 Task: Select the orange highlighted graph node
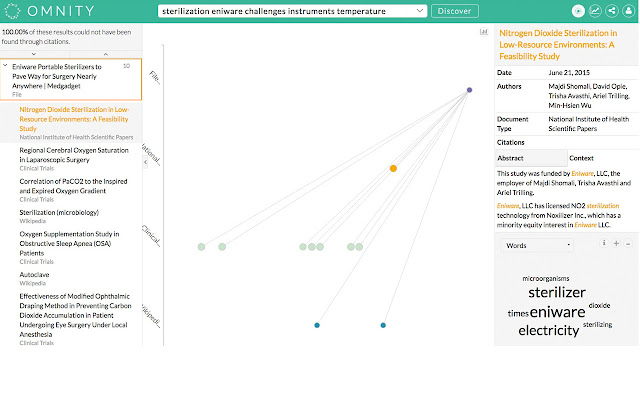pyautogui.click(x=393, y=168)
